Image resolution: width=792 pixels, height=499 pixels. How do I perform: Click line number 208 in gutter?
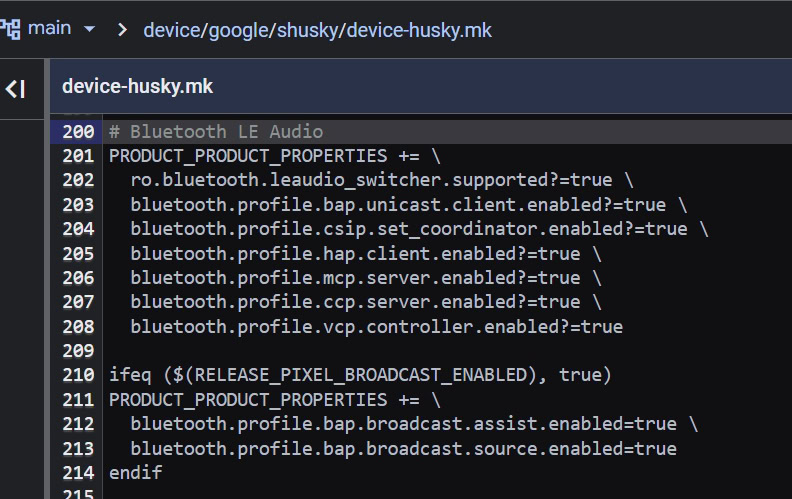click(78, 326)
